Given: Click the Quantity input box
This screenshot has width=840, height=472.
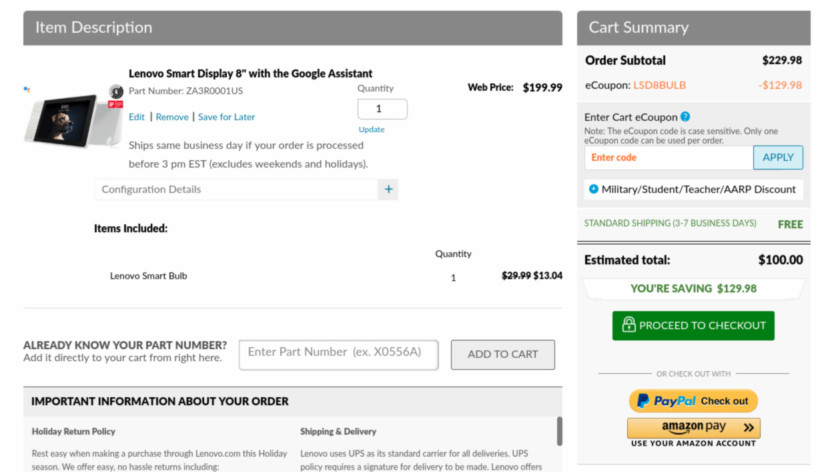Looking at the screenshot, I should pyautogui.click(x=382, y=109).
